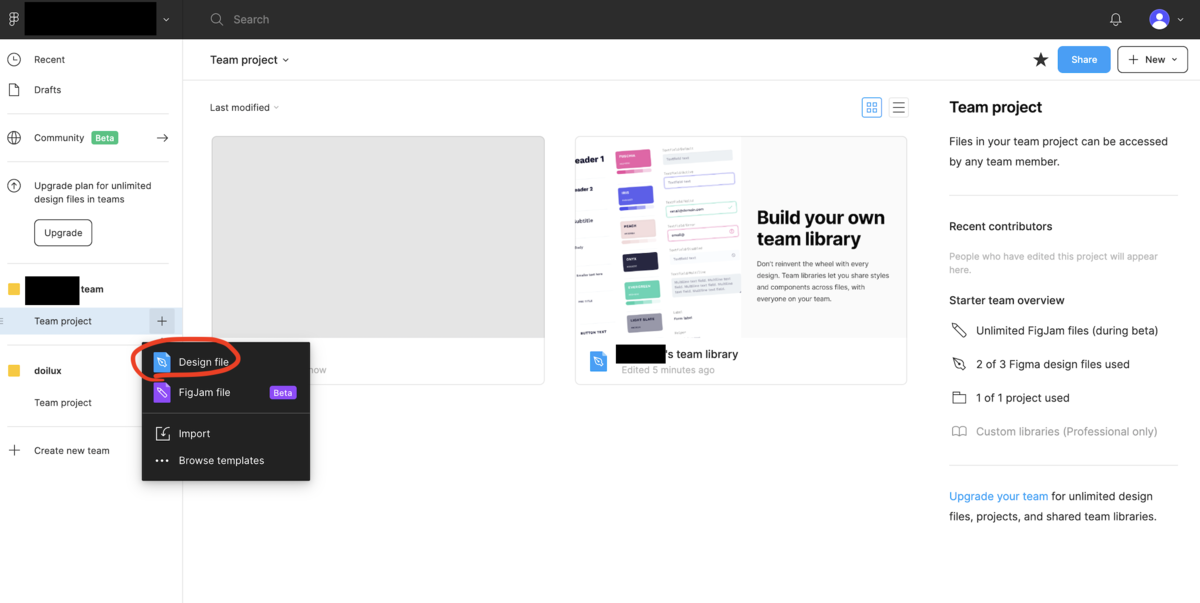Open the user avatar menu

pos(1159,19)
